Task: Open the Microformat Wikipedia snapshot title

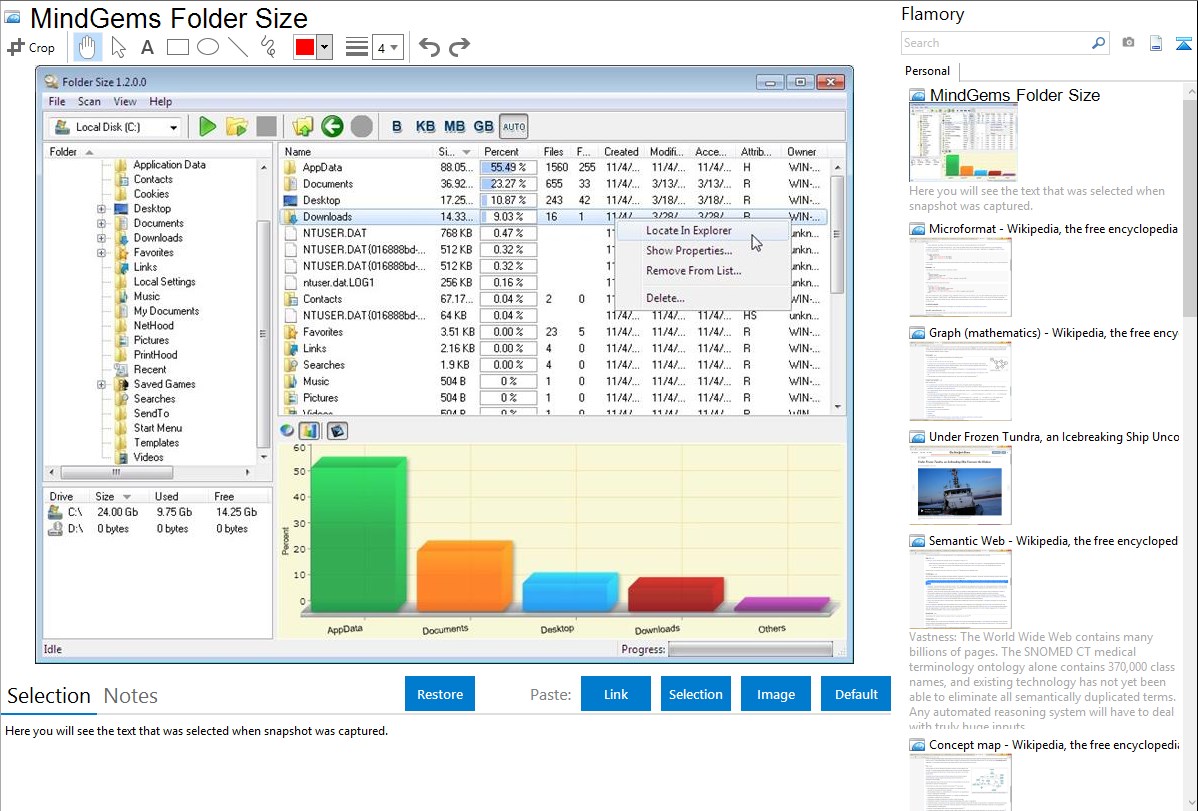Action: point(1053,229)
